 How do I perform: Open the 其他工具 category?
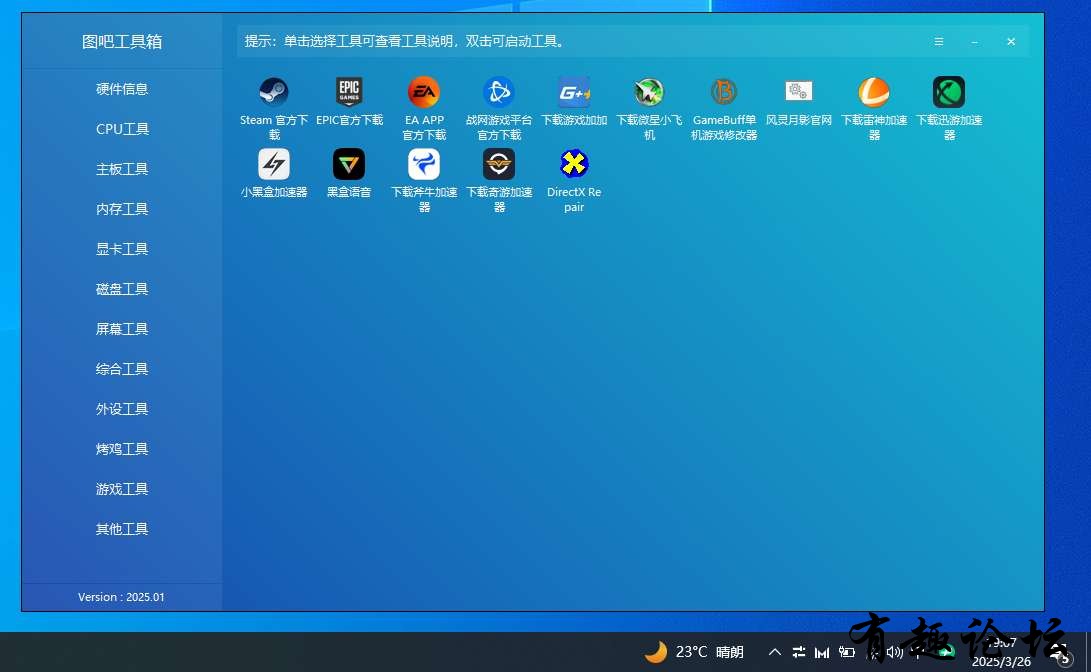click(x=122, y=529)
